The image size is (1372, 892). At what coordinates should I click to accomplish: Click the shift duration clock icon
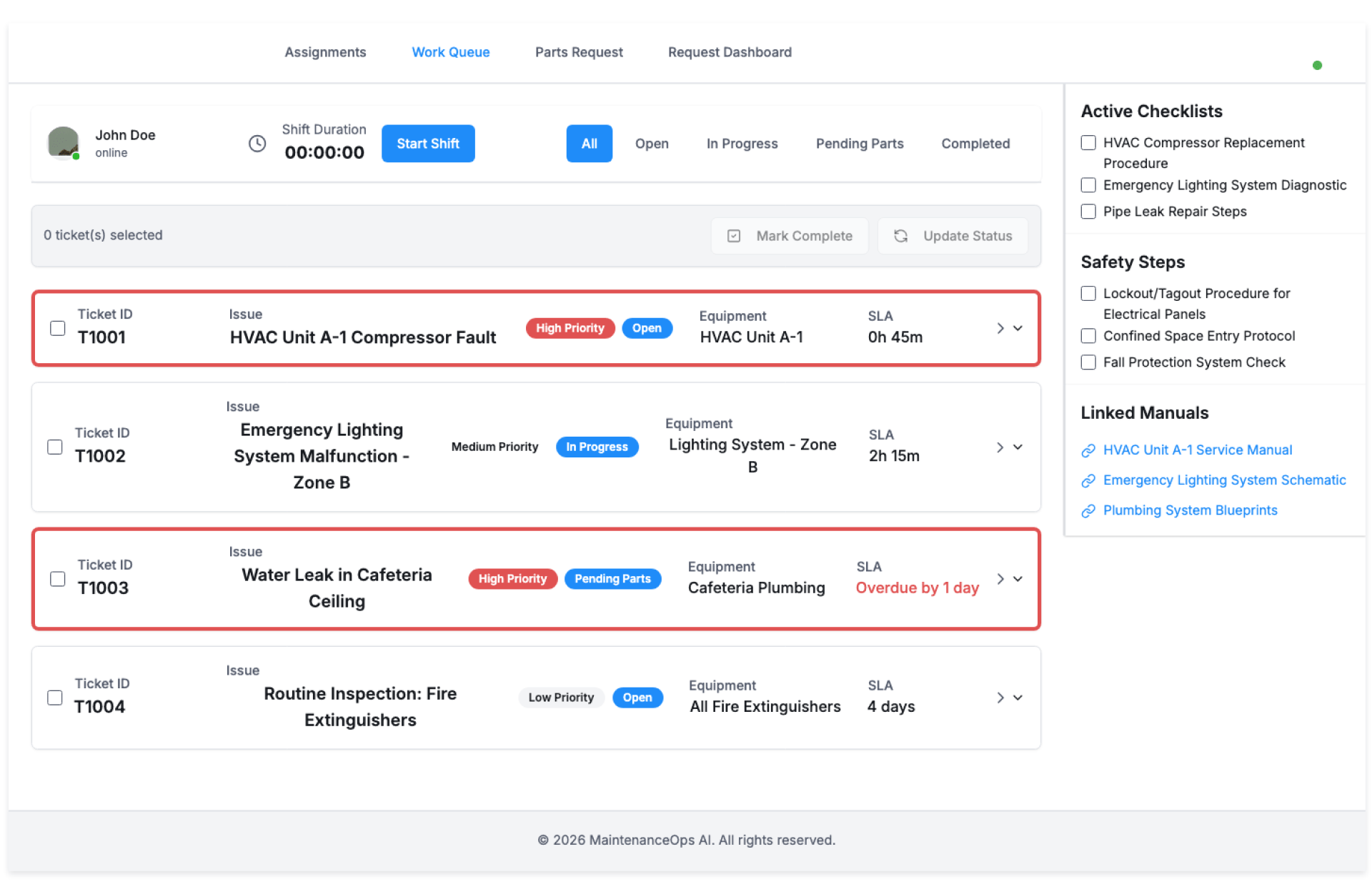257,144
